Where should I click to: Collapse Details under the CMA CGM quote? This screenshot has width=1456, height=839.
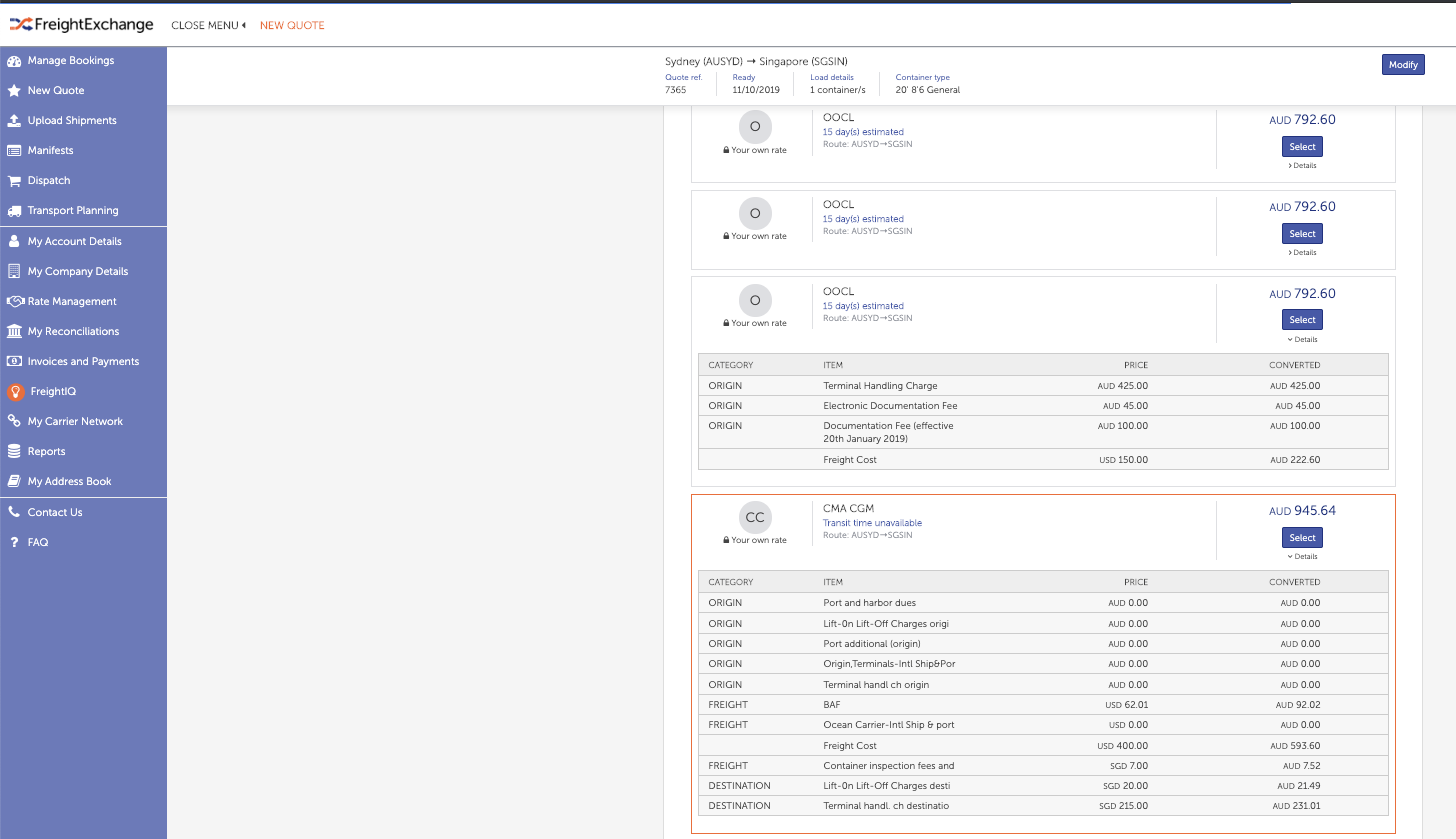click(1303, 557)
